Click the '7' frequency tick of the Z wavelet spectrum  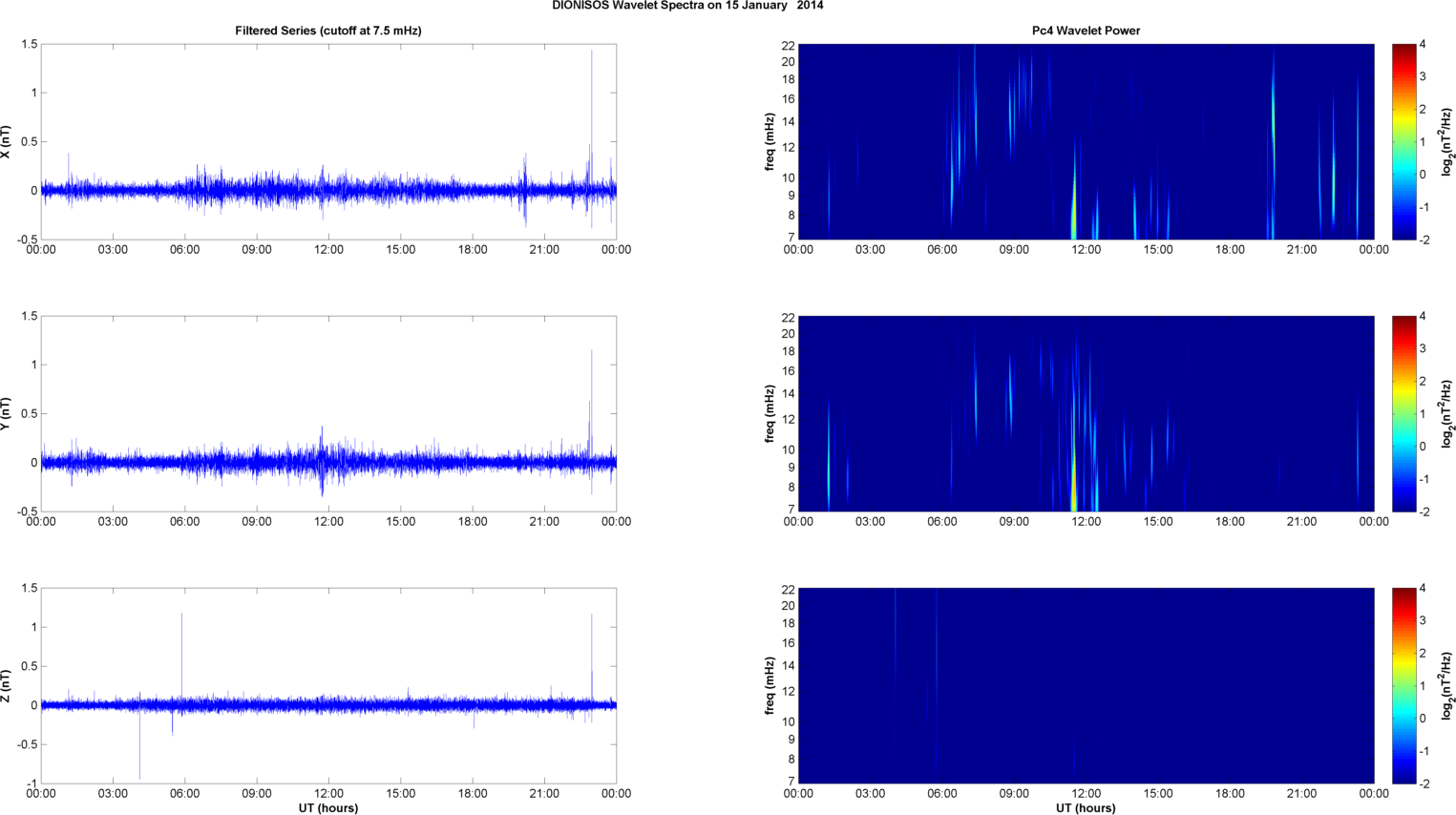pyautogui.click(x=791, y=782)
